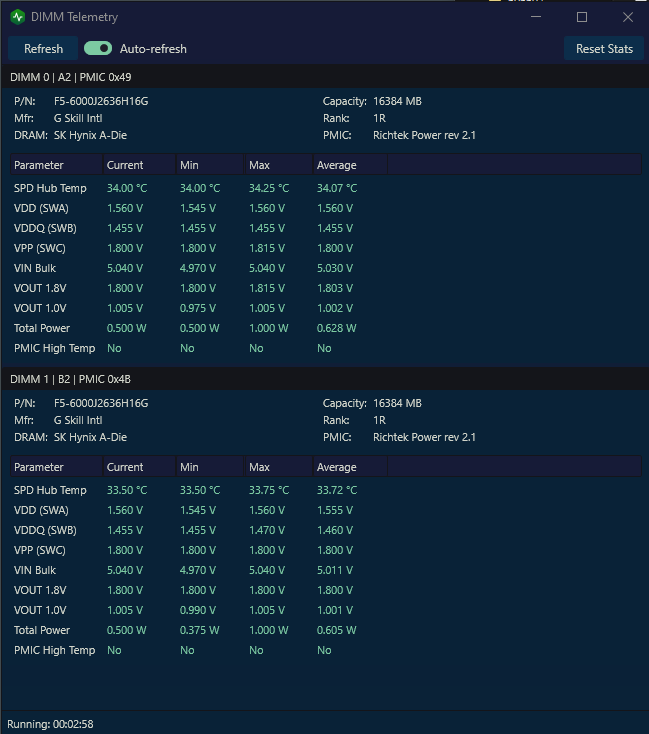Click the DIMM 0 Average column header

click(x=350, y=165)
